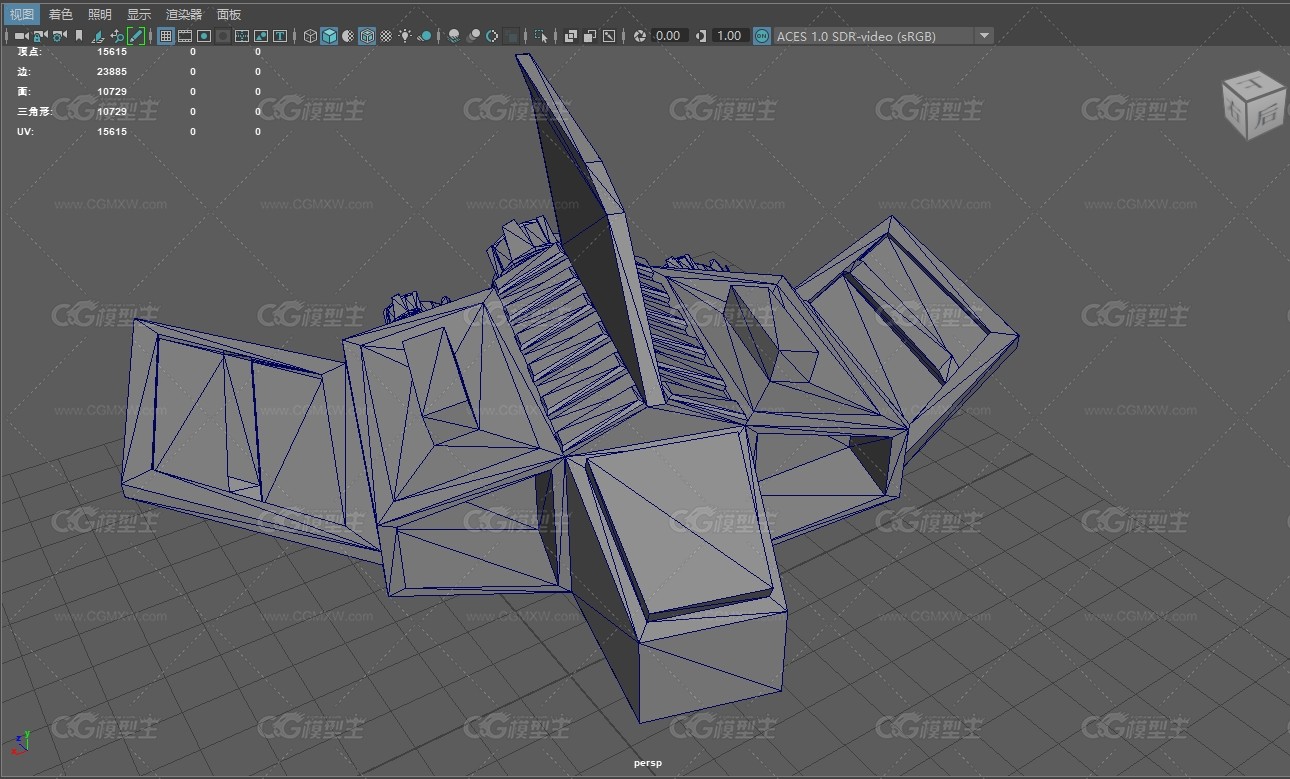1290x779 pixels.
Task: Click the Isolate Select icon
Action: click(x=541, y=36)
